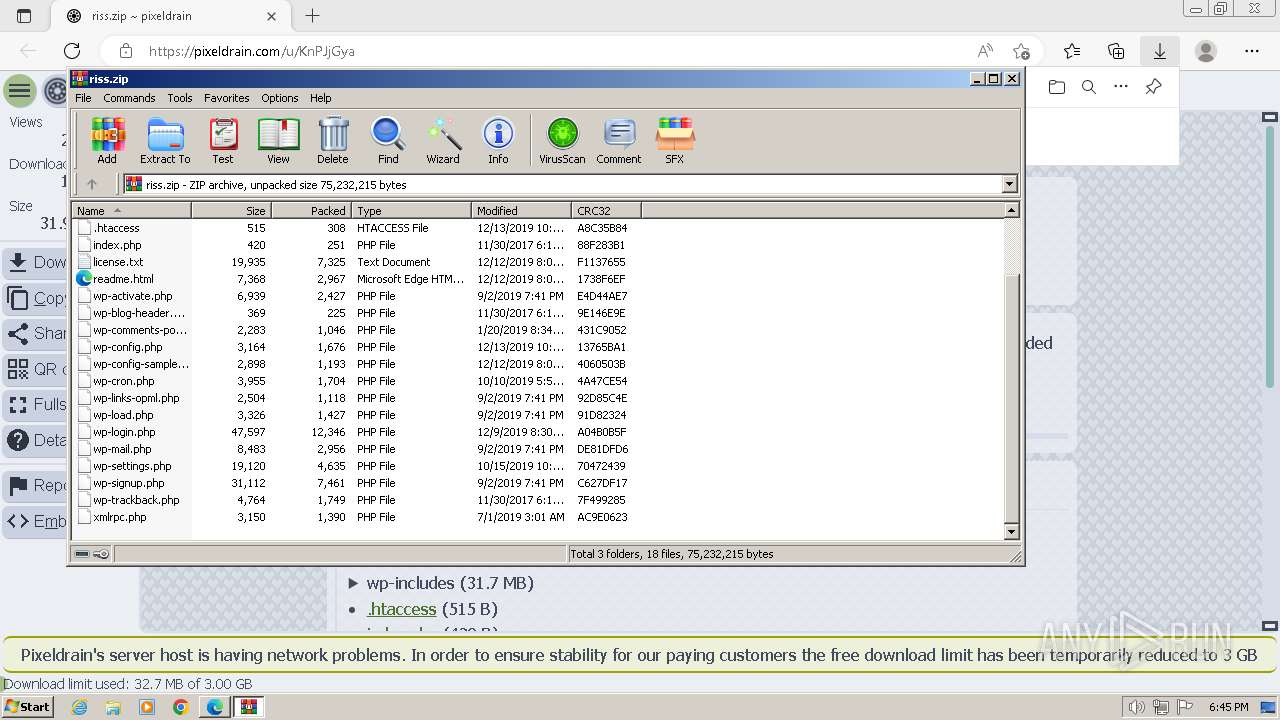Open the Favorites menu
Viewport: 1280px width, 720px height.
coord(227,98)
